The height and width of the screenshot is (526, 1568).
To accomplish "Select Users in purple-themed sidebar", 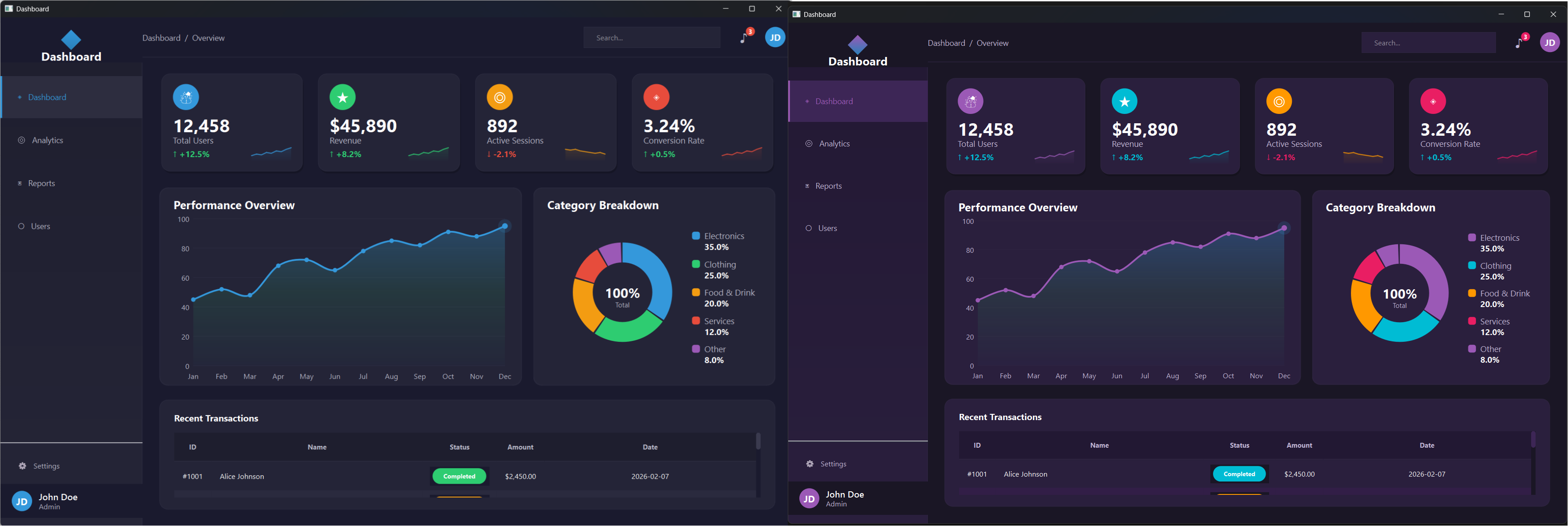I will coord(827,228).
